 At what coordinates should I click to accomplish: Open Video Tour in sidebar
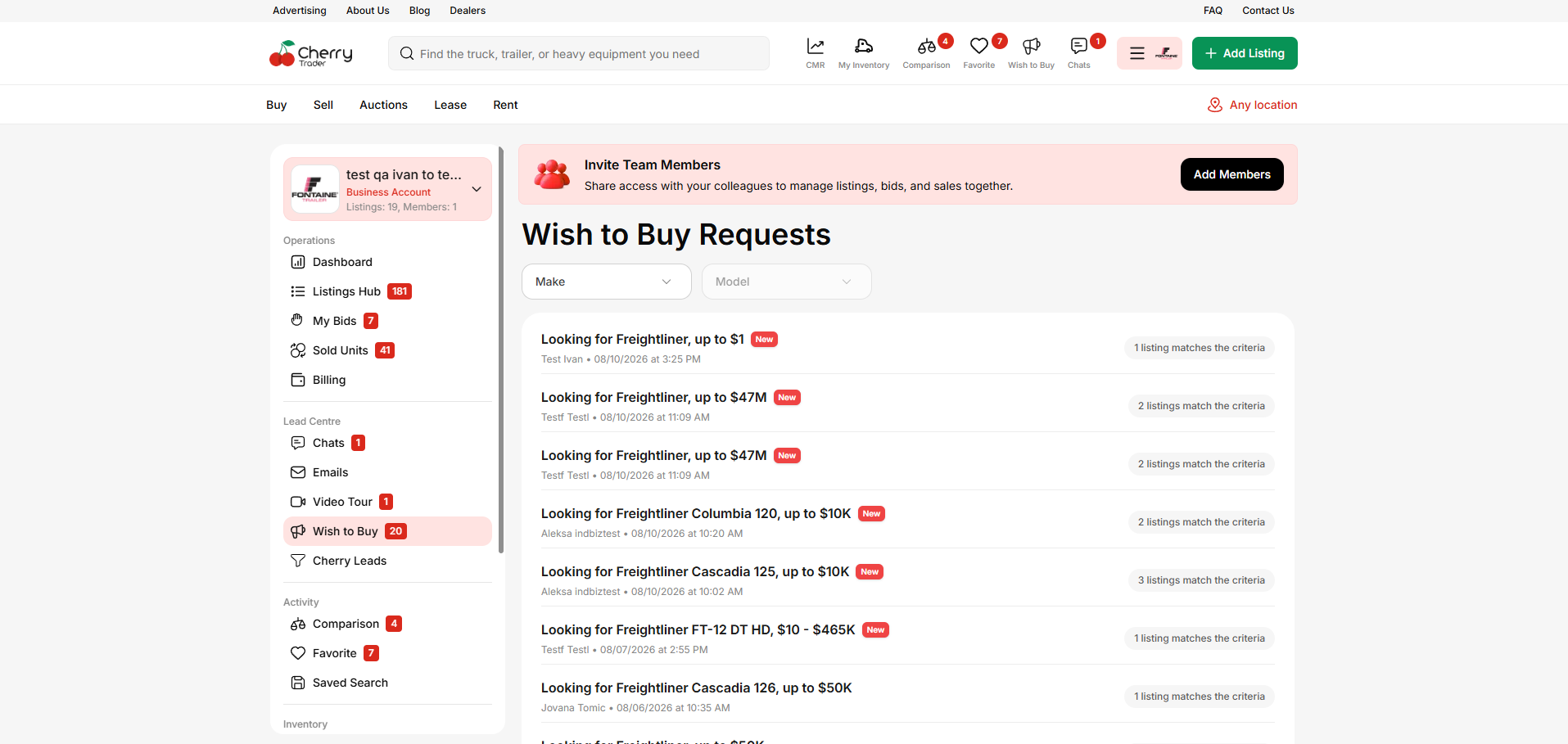pyautogui.click(x=387, y=502)
